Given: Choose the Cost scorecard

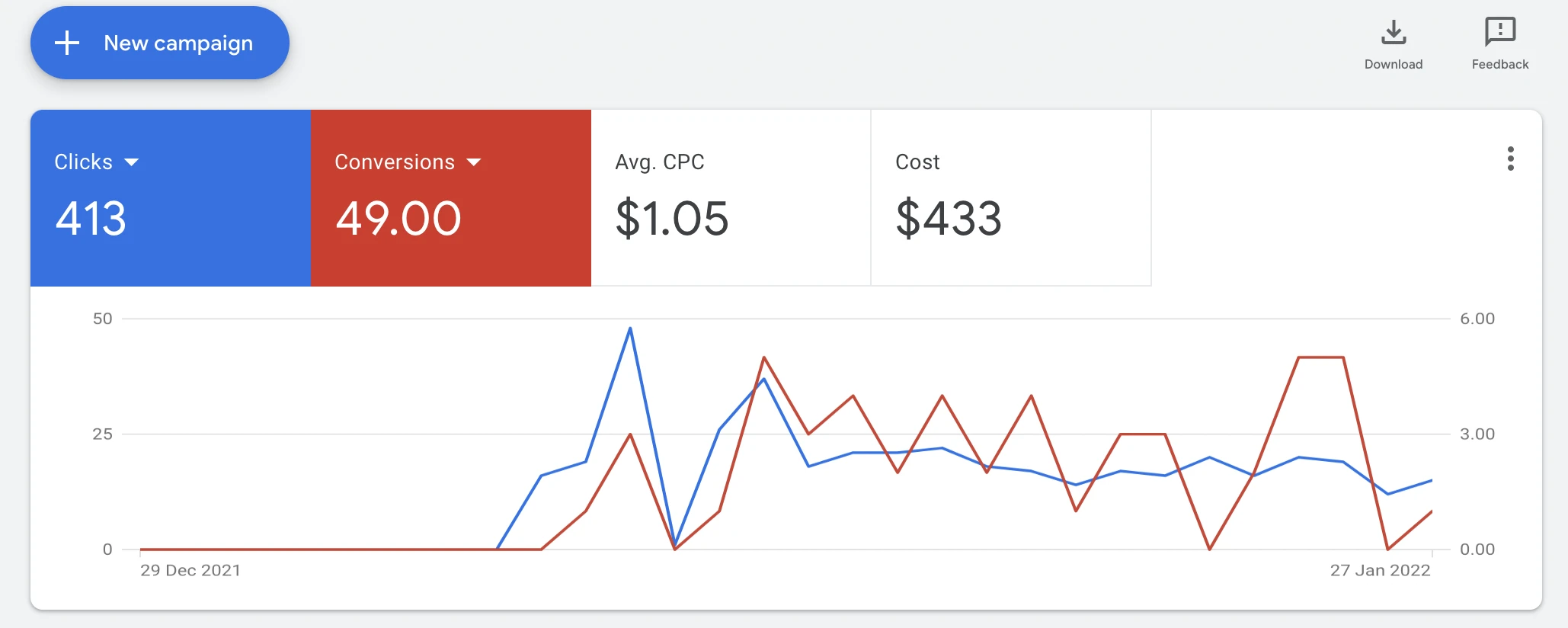Looking at the screenshot, I should [x=1011, y=198].
